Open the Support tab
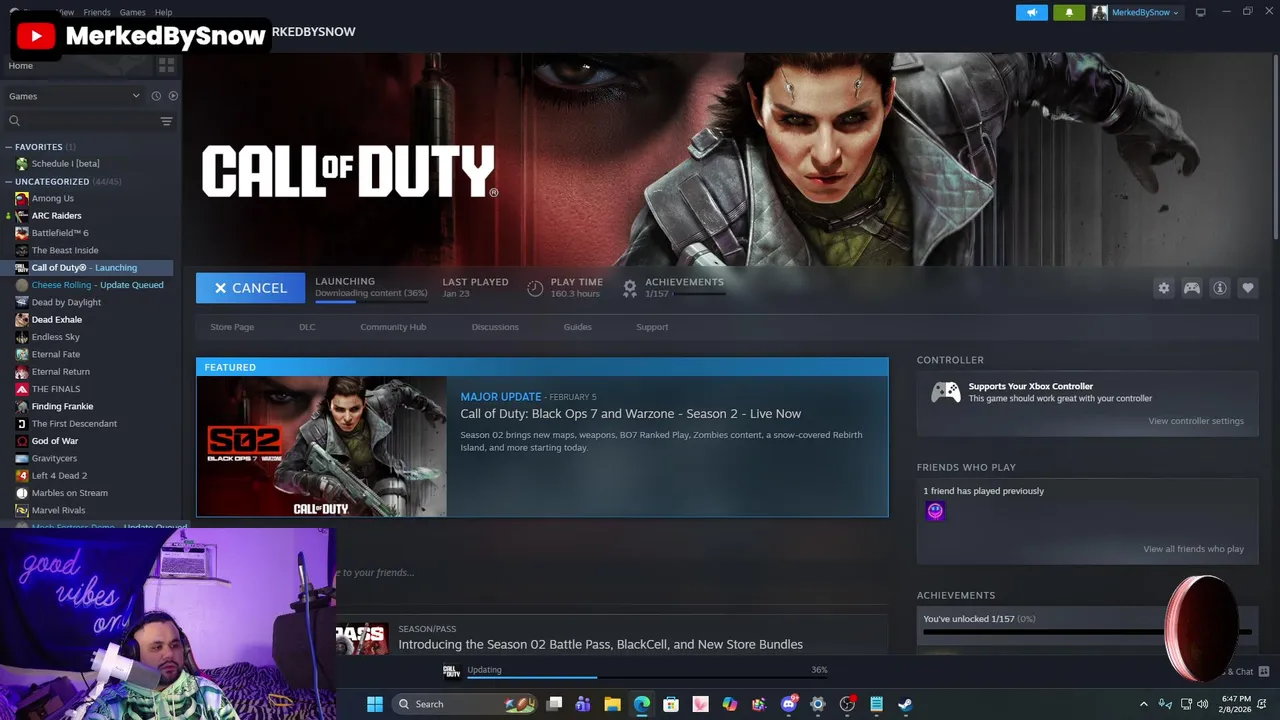 pyautogui.click(x=652, y=327)
